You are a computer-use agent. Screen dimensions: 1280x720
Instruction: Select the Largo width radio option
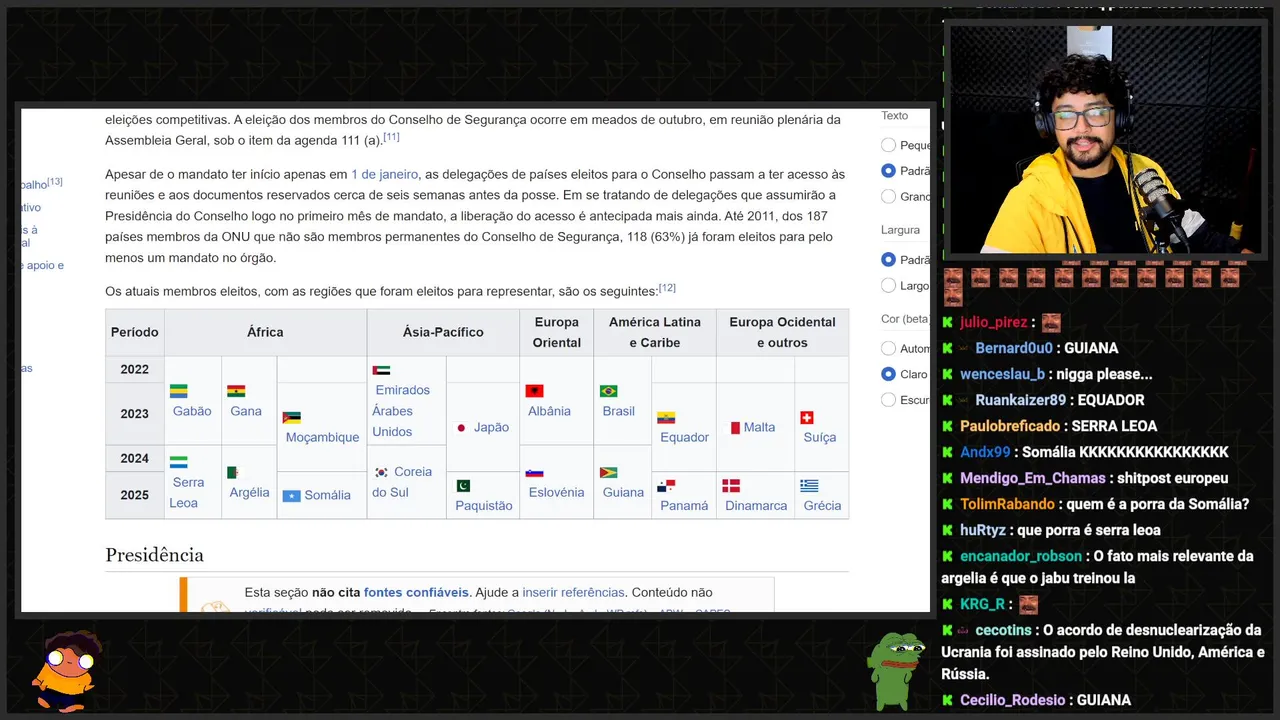(x=888, y=285)
